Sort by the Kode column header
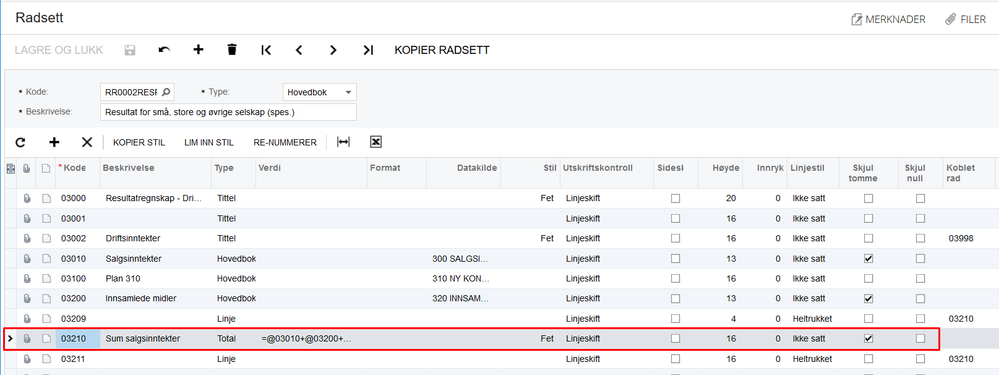 (x=75, y=167)
